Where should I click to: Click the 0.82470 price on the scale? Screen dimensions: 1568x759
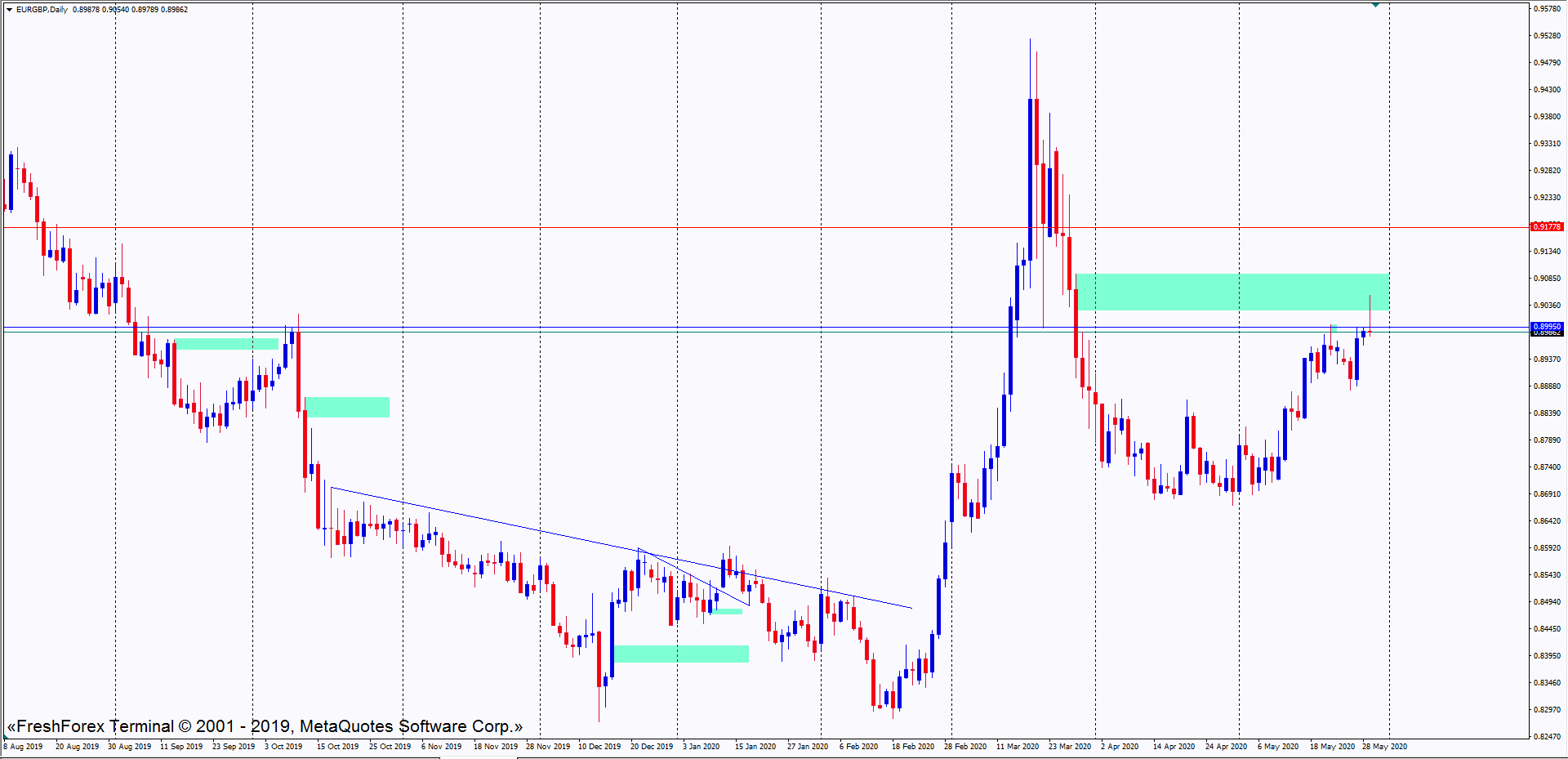point(1547,736)
